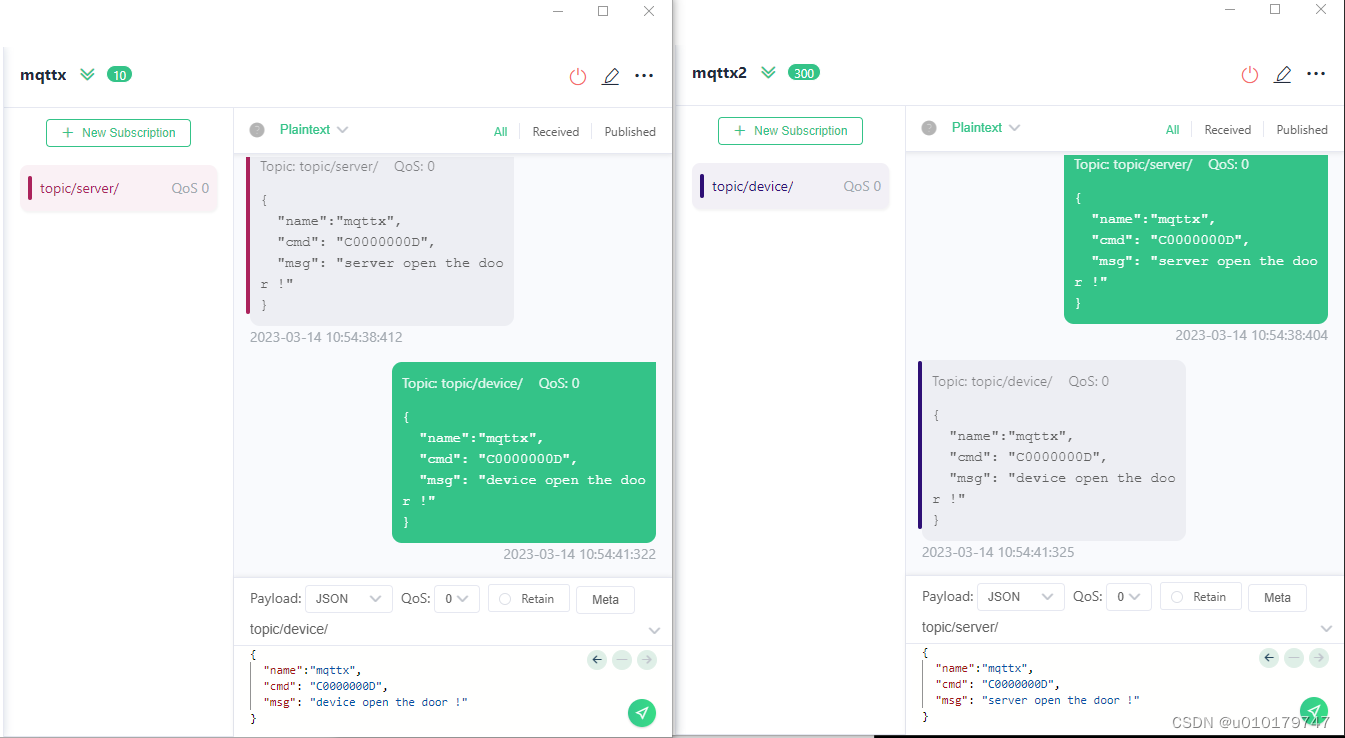Go to next message history in mqttx window

647,659
